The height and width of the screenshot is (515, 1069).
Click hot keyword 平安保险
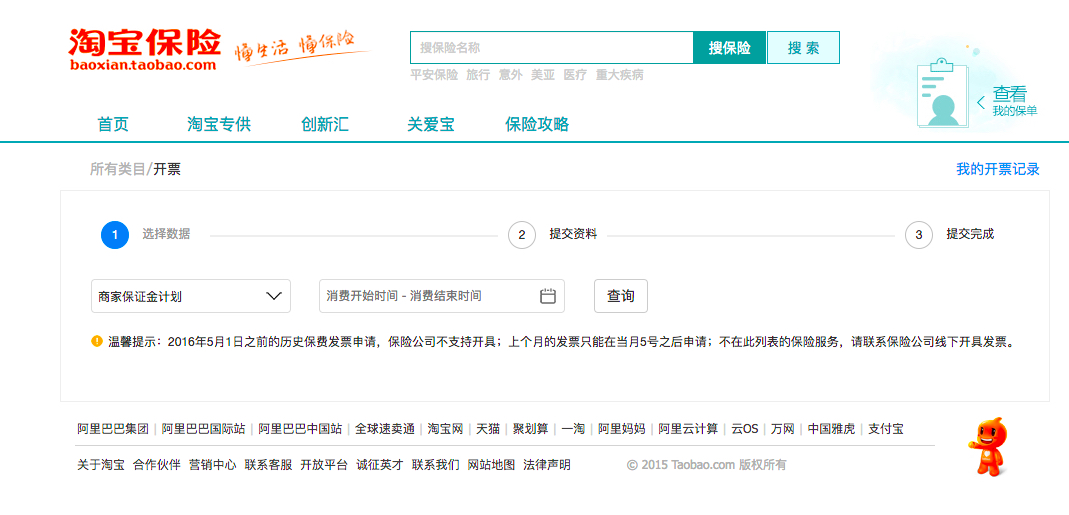point(434,75)
